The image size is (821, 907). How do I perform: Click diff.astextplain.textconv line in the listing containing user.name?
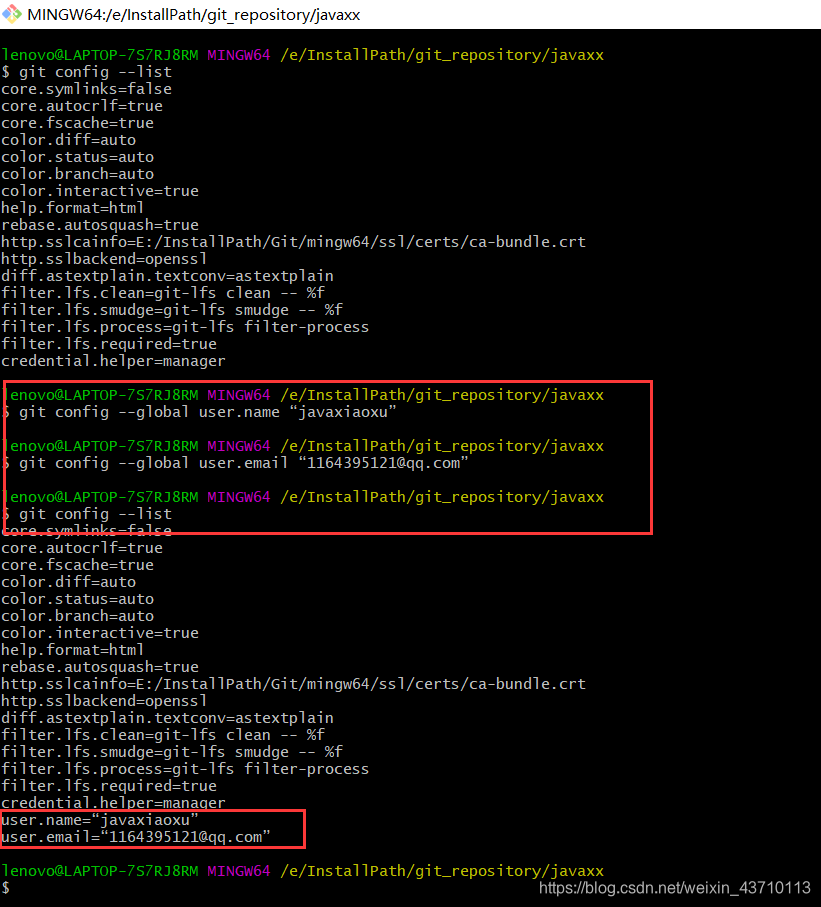167,718
